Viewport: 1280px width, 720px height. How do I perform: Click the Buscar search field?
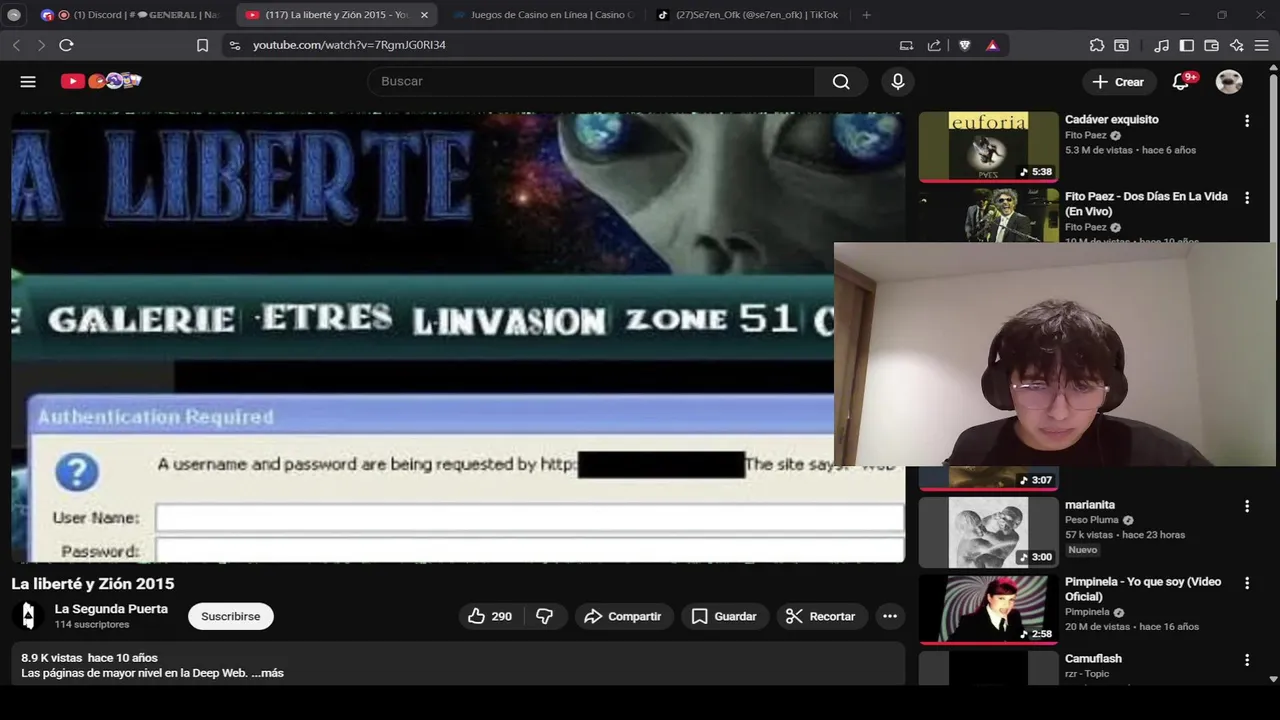[x=591, y=82]
